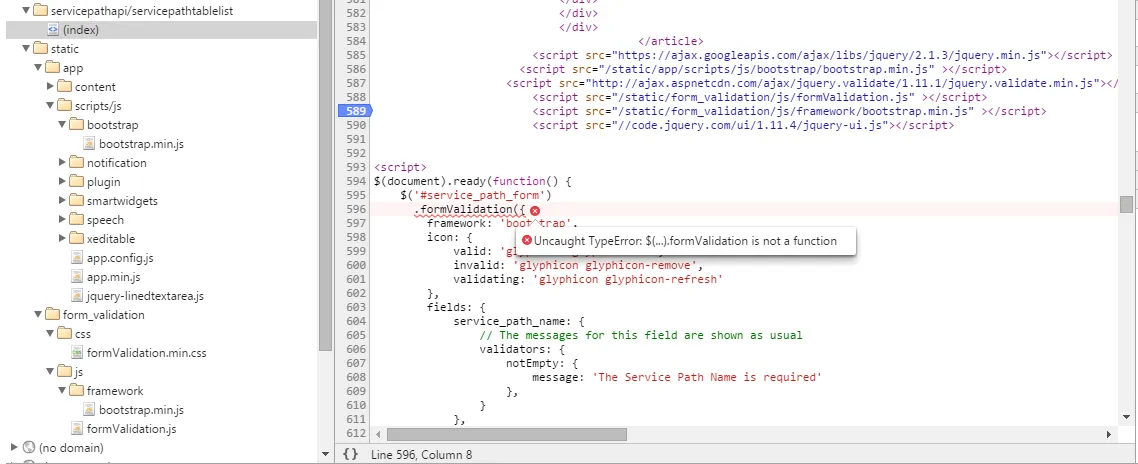Expand the (no domain) node
The image size is (1138, 464).
tap(15, 447)
